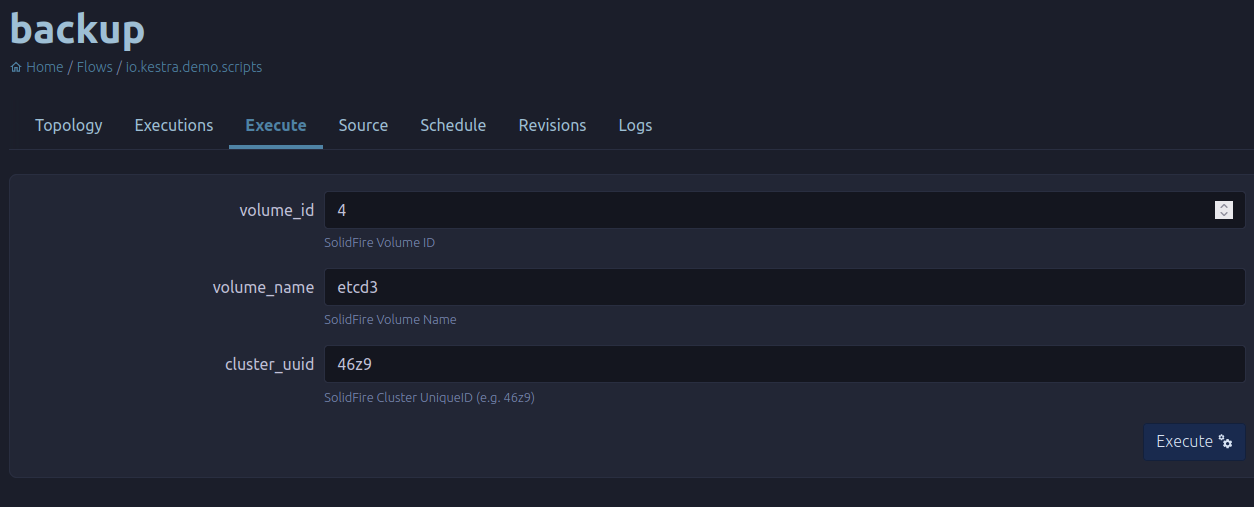Click into the volume_name field containing etcd3

pos(785,287)
